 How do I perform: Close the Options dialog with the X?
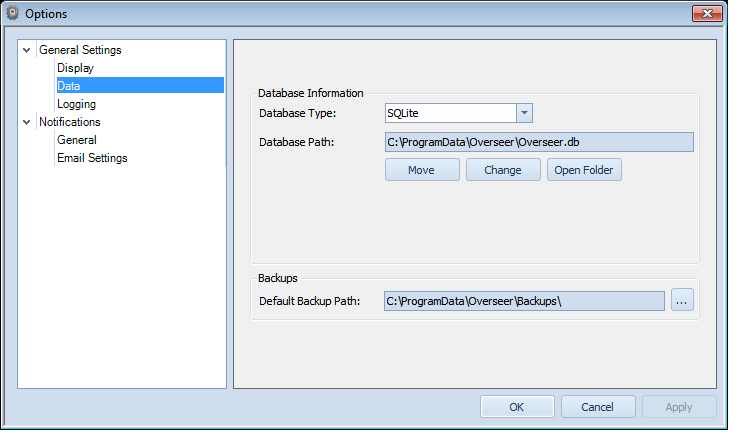coord(707,13)
